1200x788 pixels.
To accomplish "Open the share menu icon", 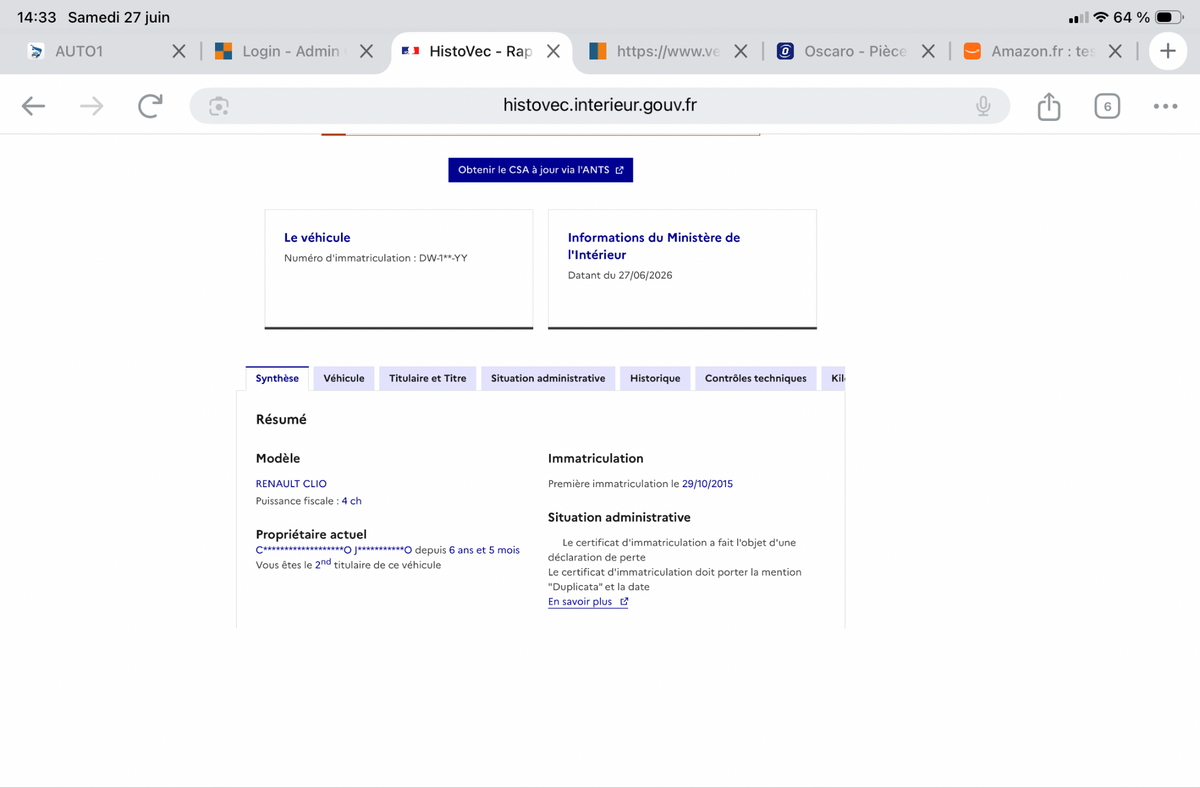I will (1049, 106).
